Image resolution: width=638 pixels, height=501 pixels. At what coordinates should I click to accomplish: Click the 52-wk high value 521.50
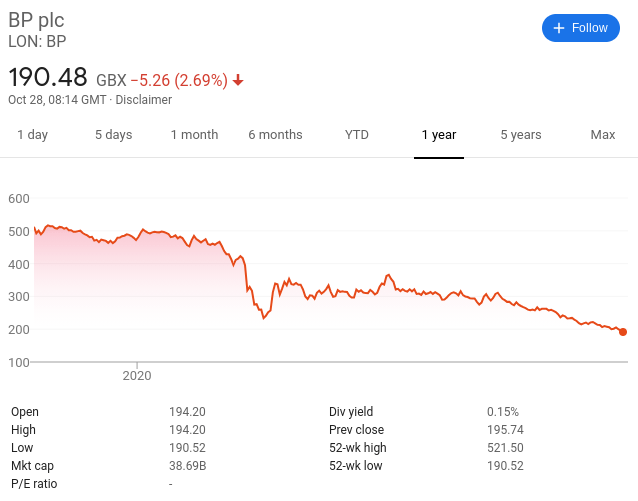pos(505,448)
